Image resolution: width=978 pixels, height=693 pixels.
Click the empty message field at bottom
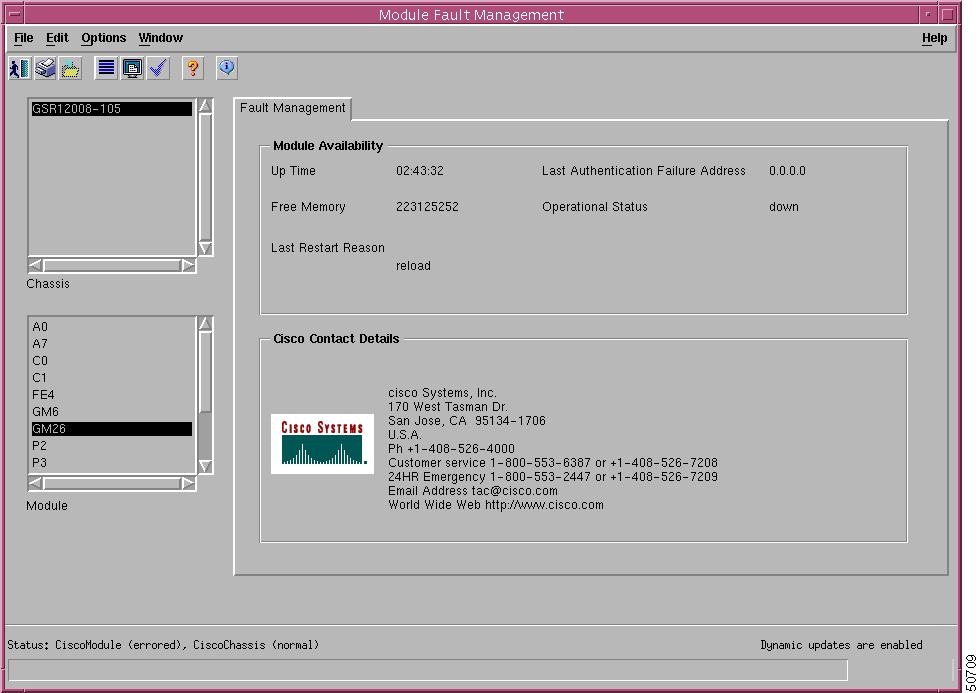(x=428, y=670)
